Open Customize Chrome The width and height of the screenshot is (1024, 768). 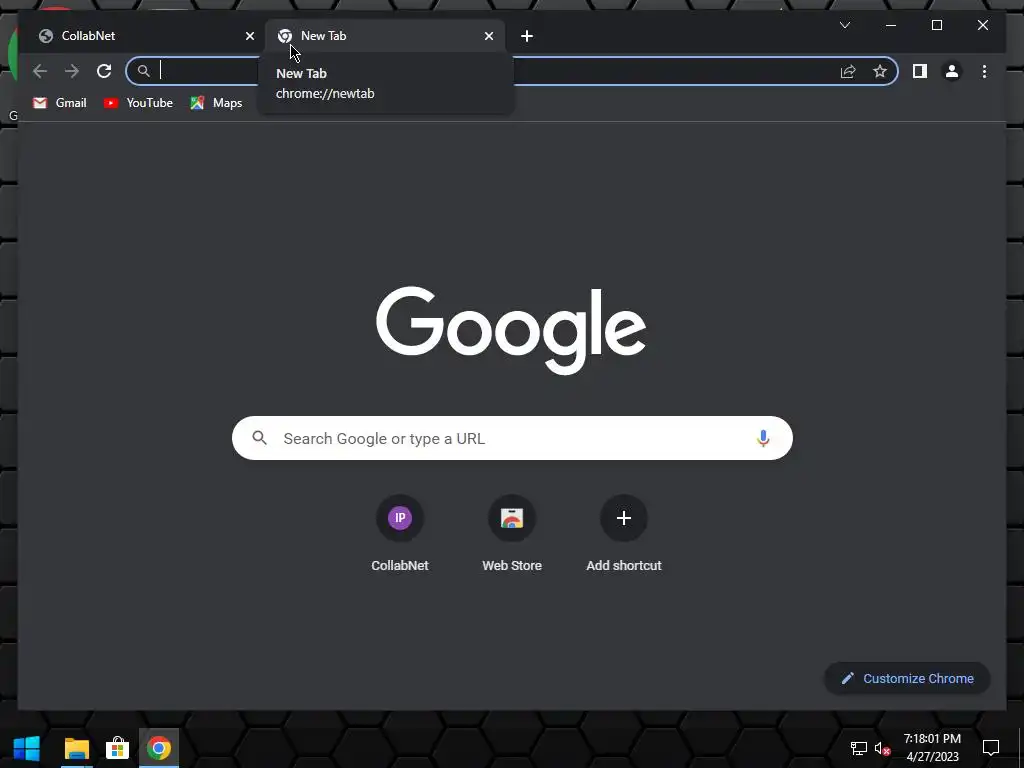(908, 679)
